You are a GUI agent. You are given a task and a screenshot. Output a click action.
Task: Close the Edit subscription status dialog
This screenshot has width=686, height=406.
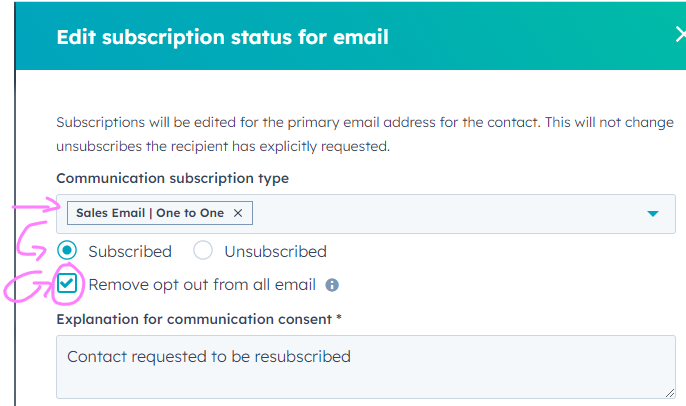tap(679, 35)
